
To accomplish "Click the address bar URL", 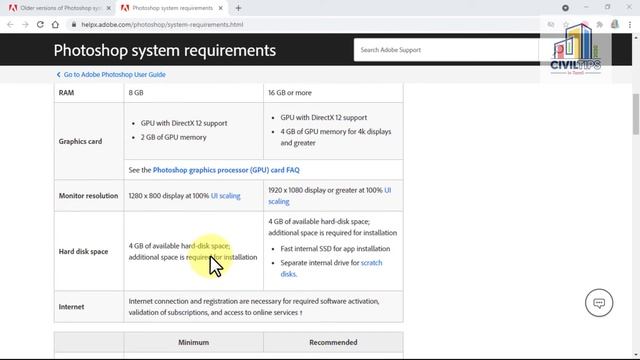I will click(162, 24).
